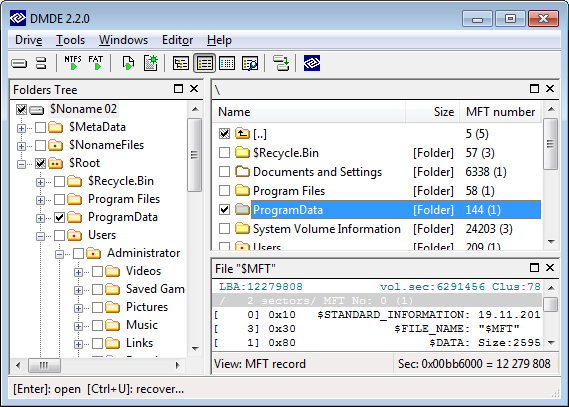Open the search in panel icon
This screenshot has height=407, width=569.
[250, 63]
